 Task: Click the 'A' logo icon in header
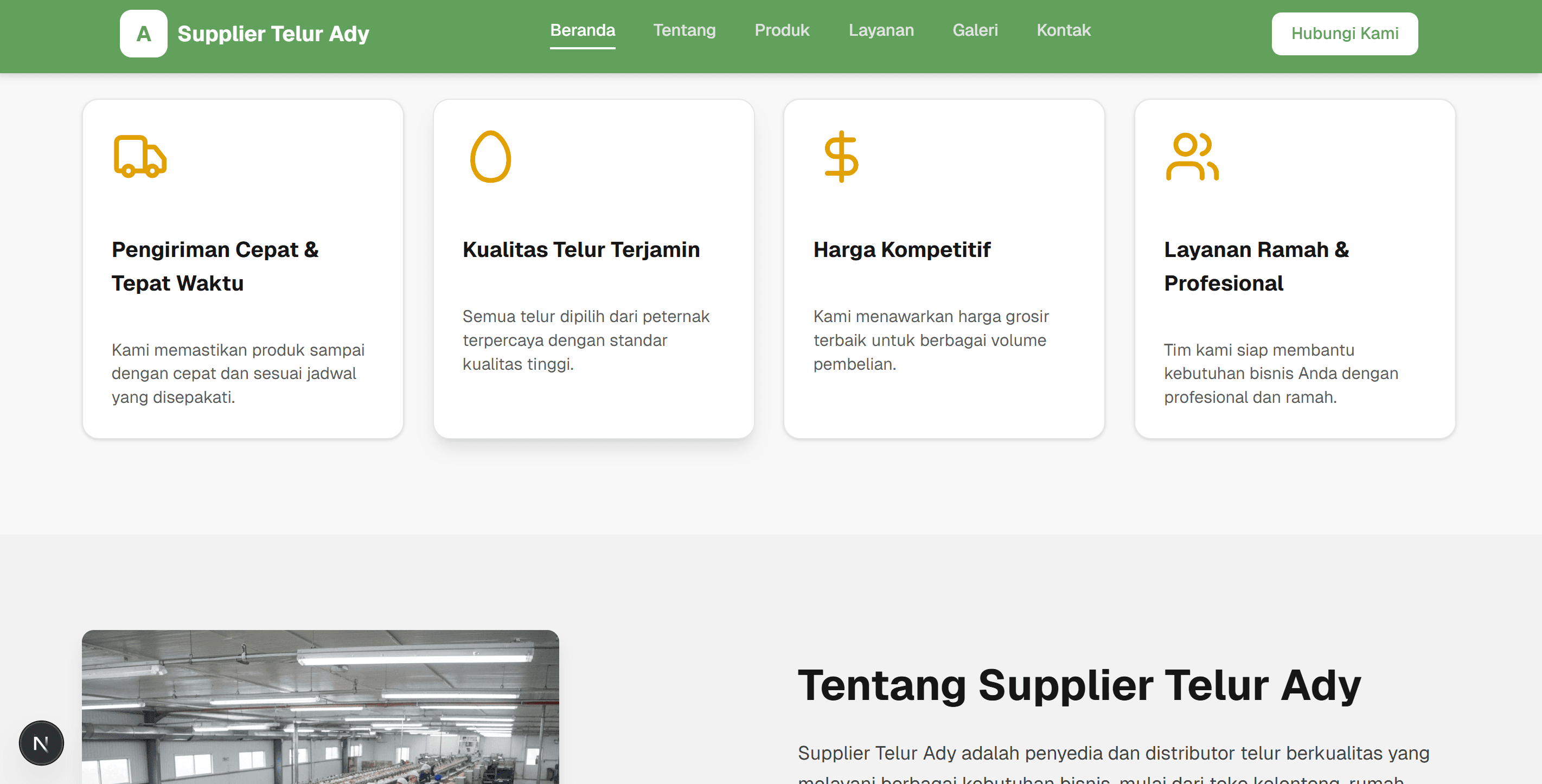click(x=143, y=34)
